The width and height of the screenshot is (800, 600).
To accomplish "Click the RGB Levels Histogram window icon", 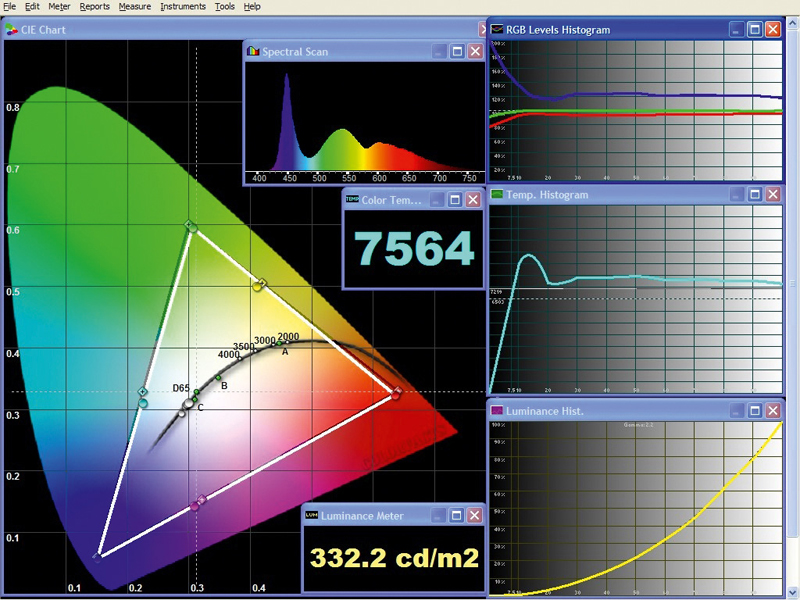I will pyautogui.click(x=496, y=30).
